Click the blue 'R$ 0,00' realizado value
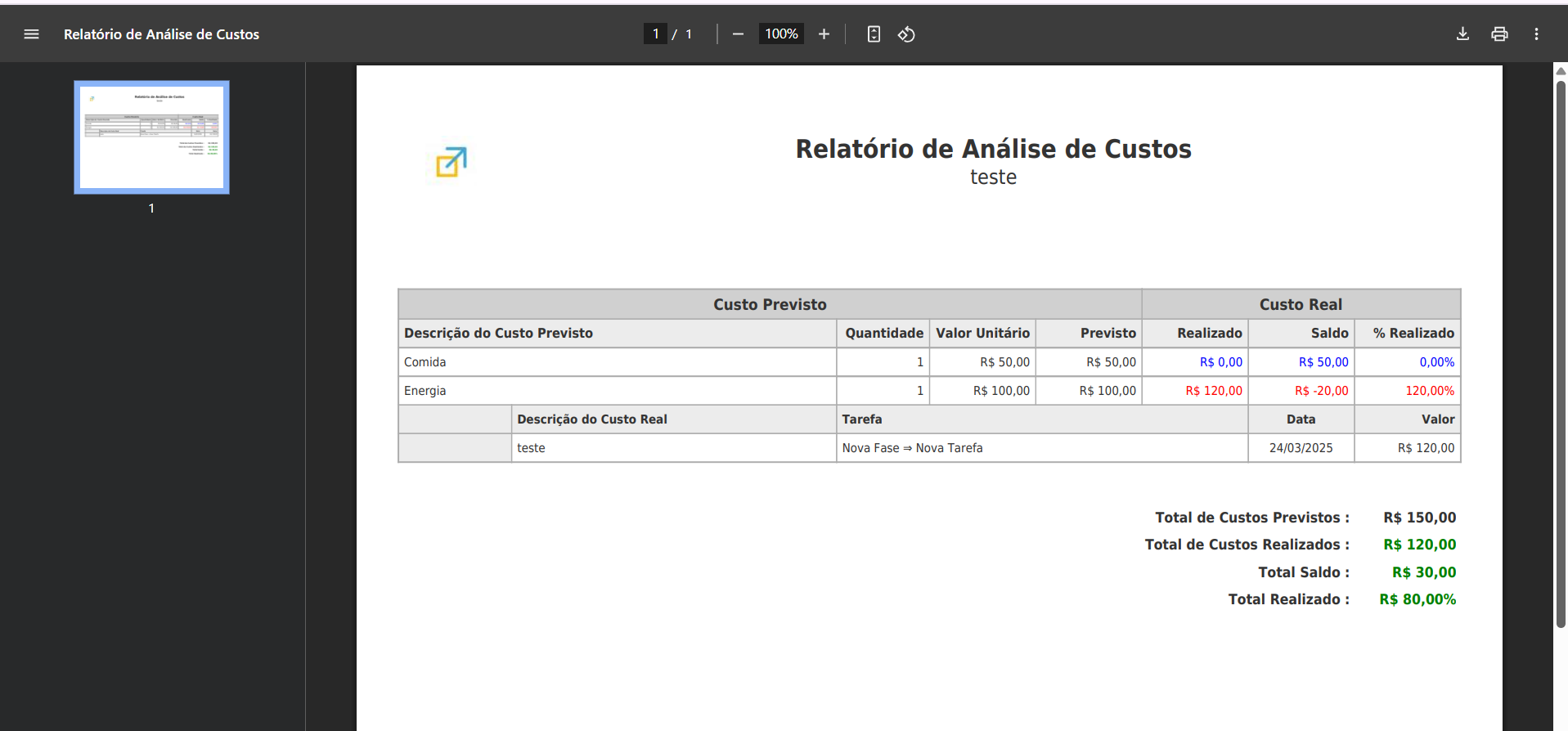 click(x=1220, y=362)
